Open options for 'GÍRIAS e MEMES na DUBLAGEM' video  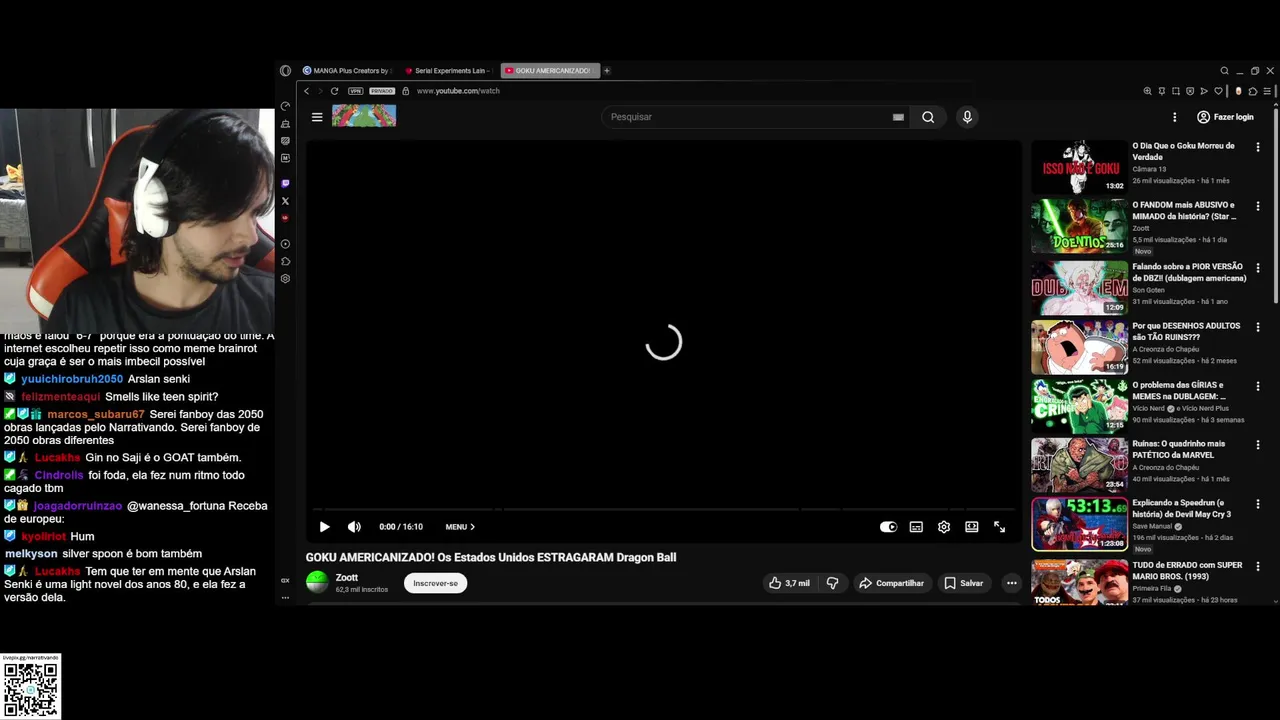point(1258,386)
